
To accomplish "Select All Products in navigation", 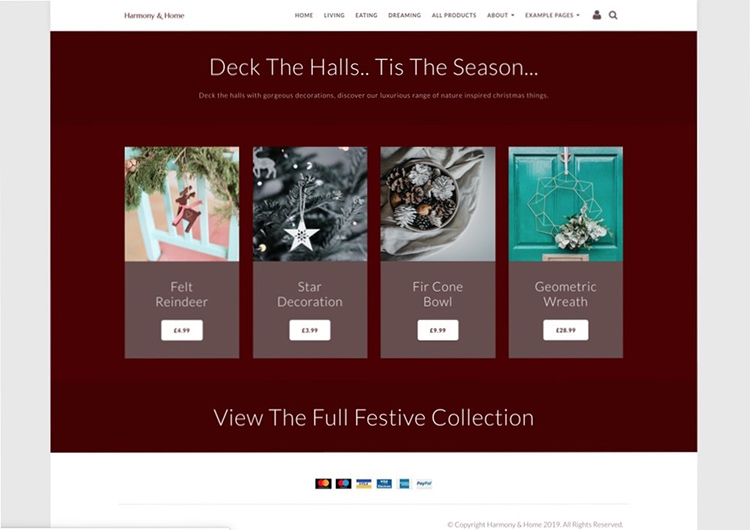I will pyautogui.click(x=454, y=15).
